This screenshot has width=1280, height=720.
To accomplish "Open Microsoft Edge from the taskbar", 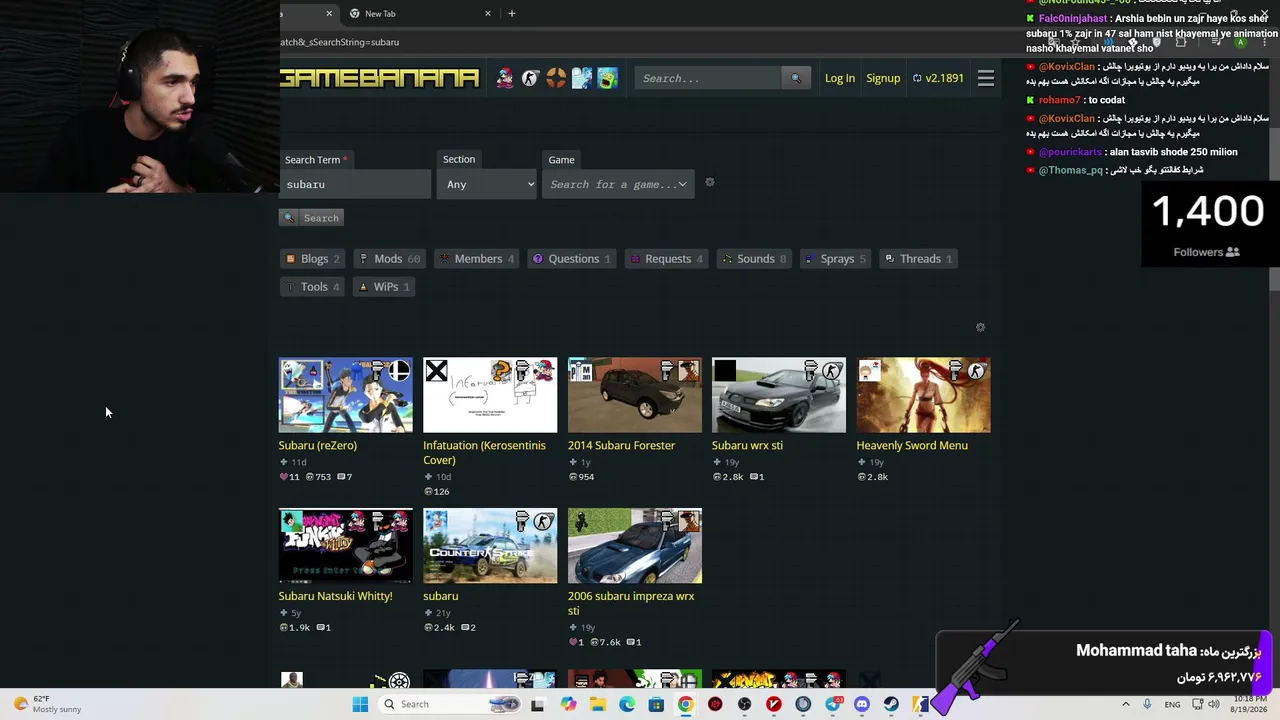I will (x=627, y=704).
